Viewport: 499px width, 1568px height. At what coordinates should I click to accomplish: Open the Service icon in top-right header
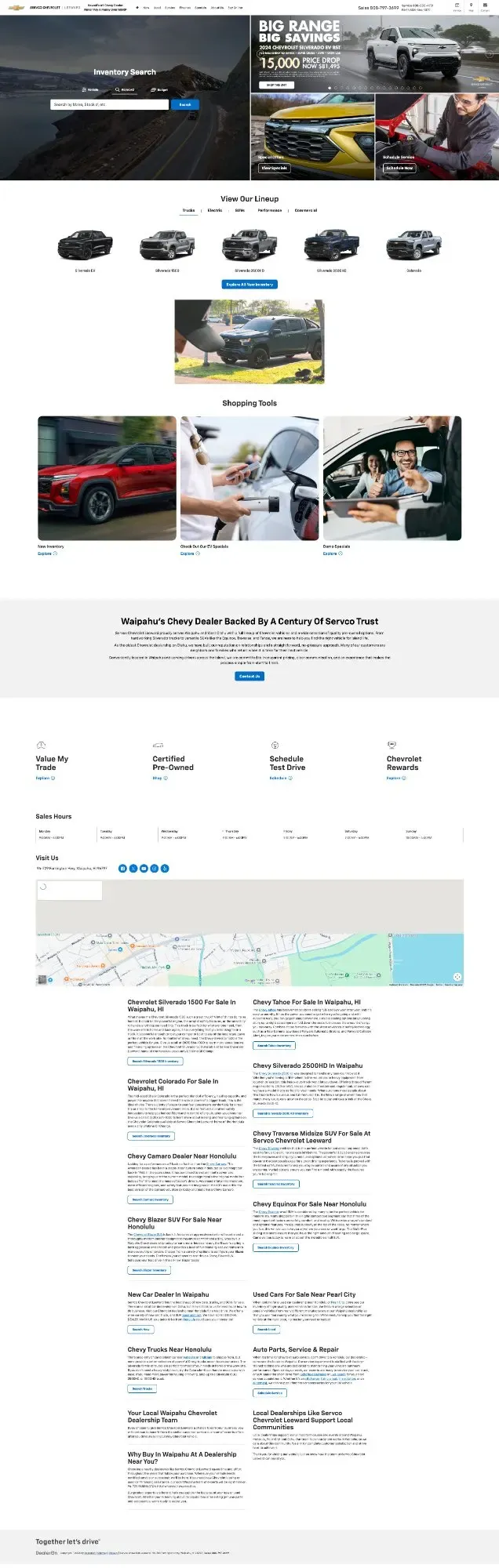point(457,6)
